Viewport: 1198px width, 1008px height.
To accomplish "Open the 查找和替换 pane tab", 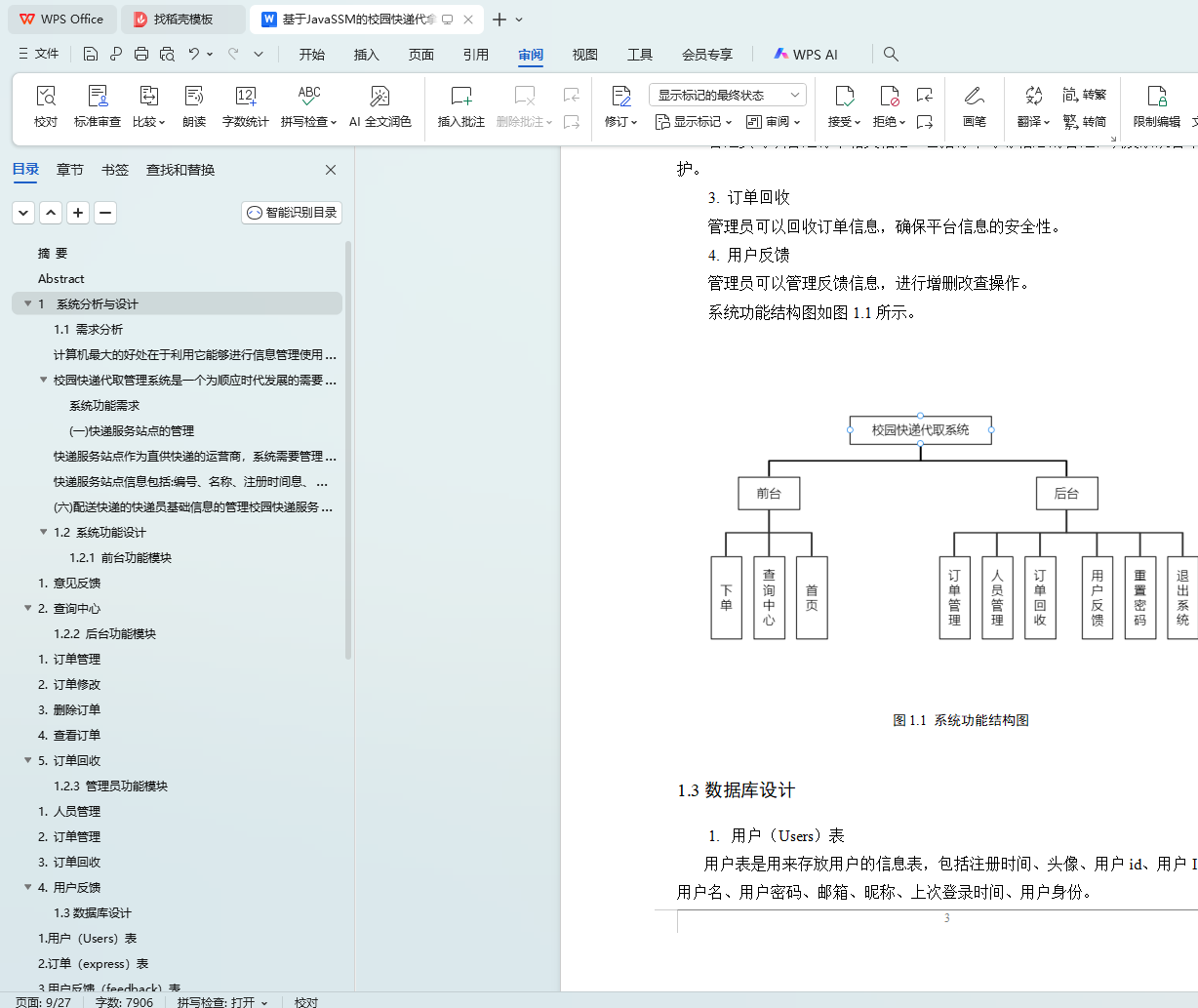I will (x=180, y=170).
